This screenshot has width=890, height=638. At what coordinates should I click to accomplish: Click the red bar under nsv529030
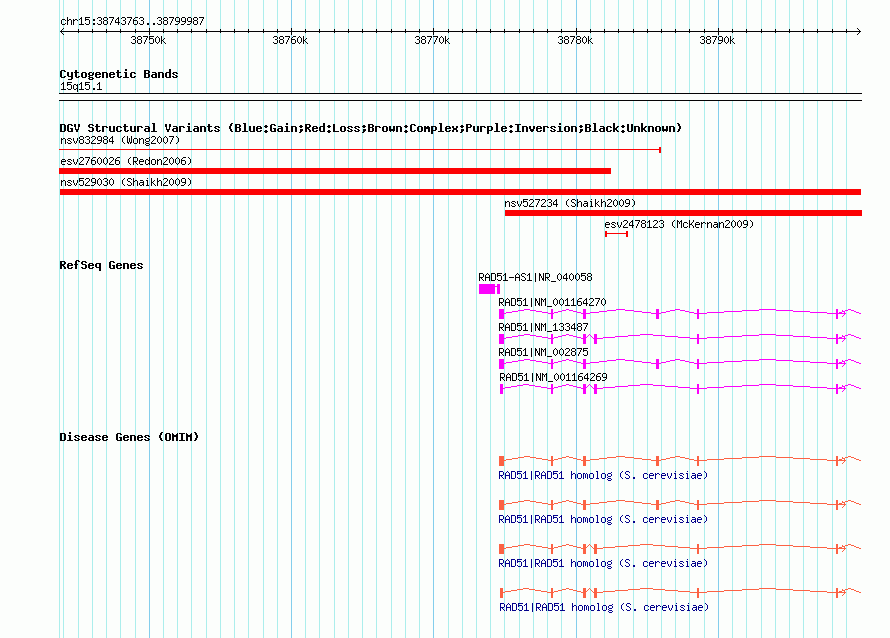coord(460,192)
